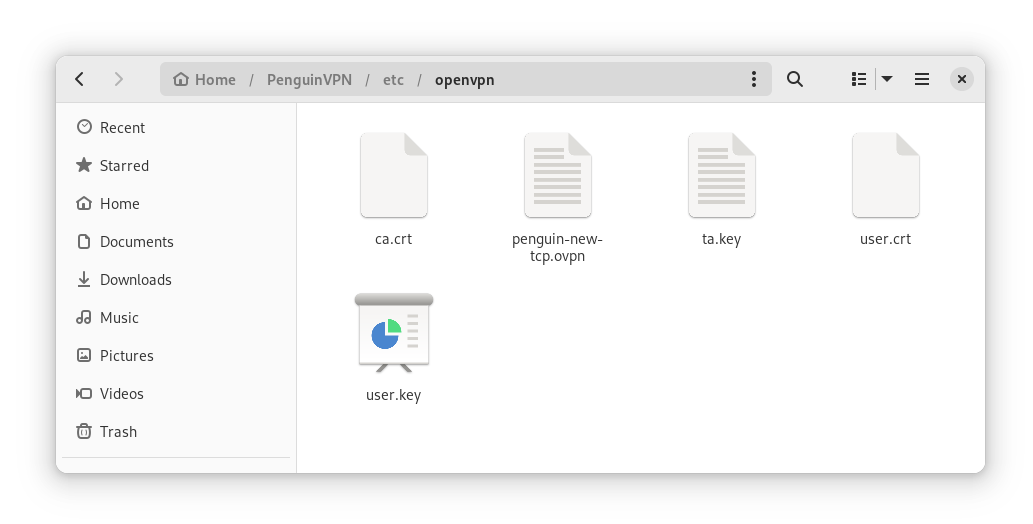The height and width of the screenshot is (524, 1033).
Task: Open the path bar three-dot menu
Action: click(x=754, y=79)
